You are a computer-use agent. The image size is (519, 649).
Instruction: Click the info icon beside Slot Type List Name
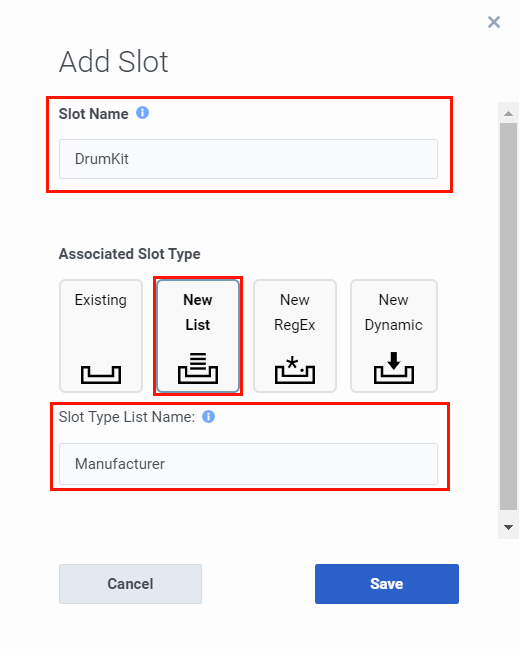pyautogui.click(x=208, y=416)
